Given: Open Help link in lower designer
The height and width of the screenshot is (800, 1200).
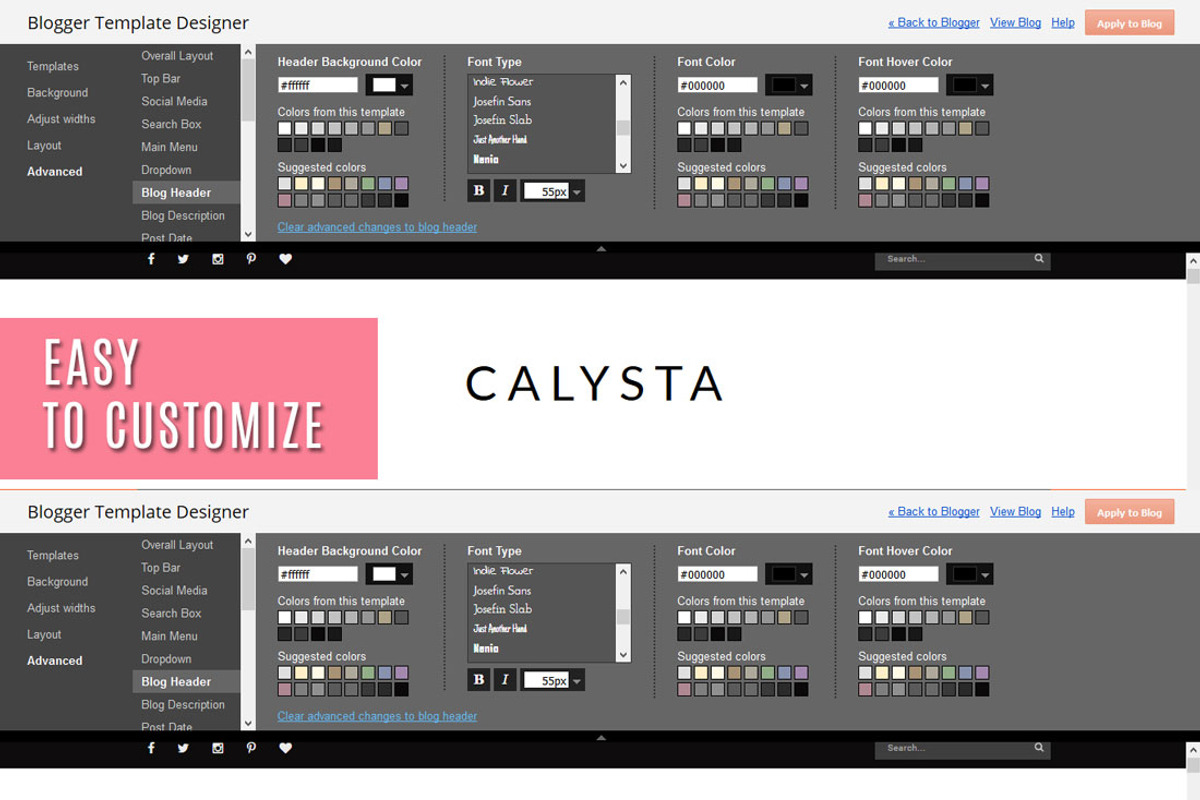Looking at the screenshot, I should click(x=1063, y=511).
